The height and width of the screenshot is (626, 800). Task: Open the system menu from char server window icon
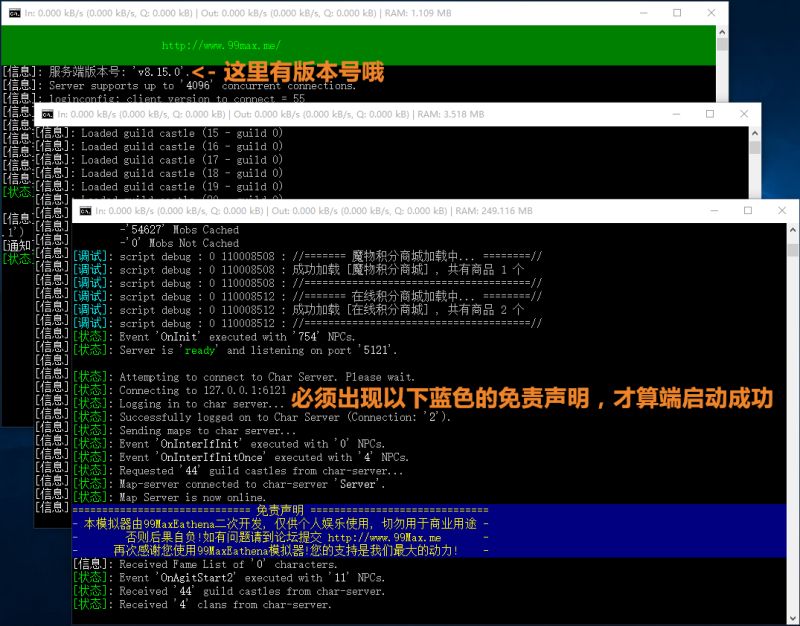tap(47, 113)
